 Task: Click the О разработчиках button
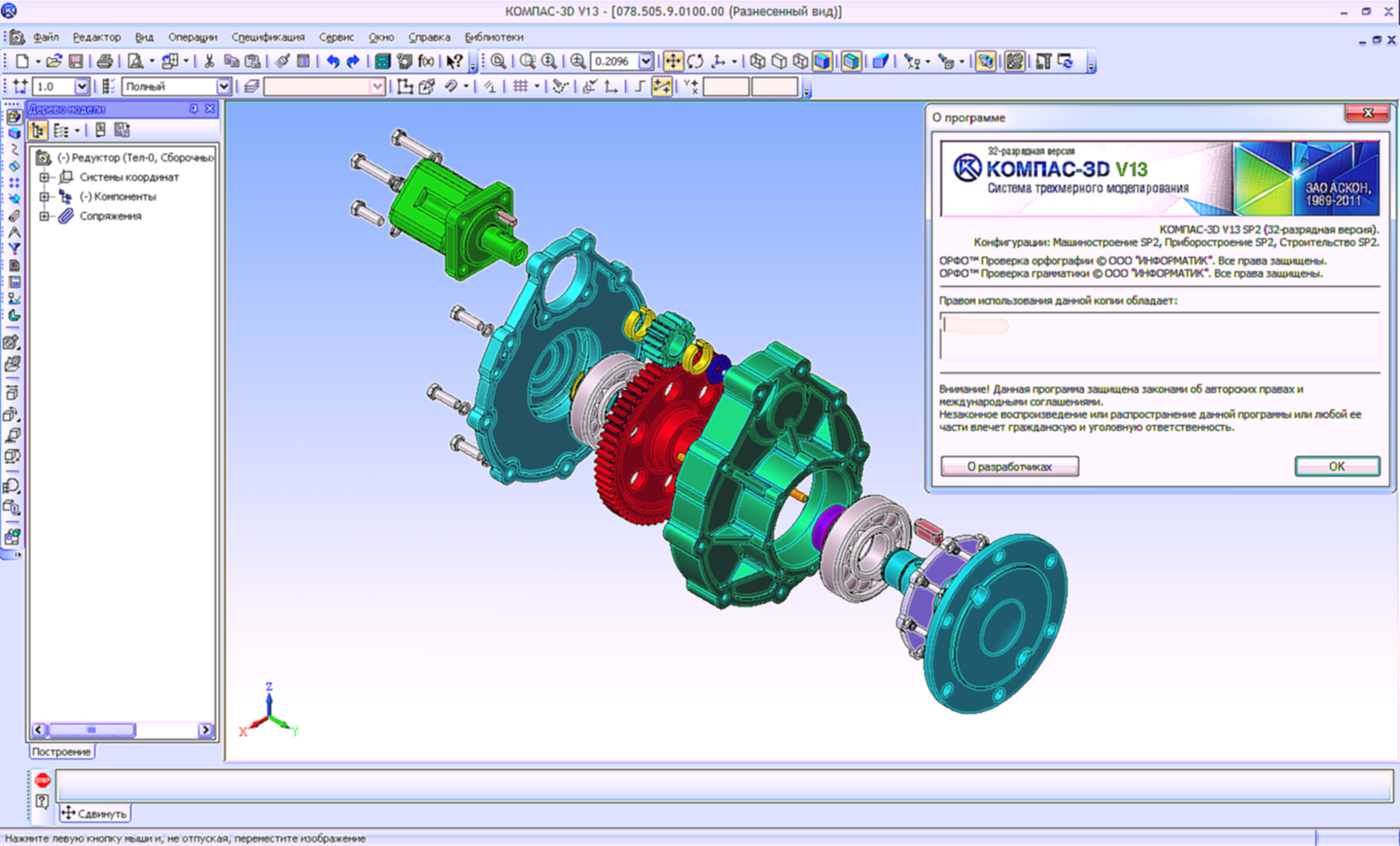click(1009, 466)
